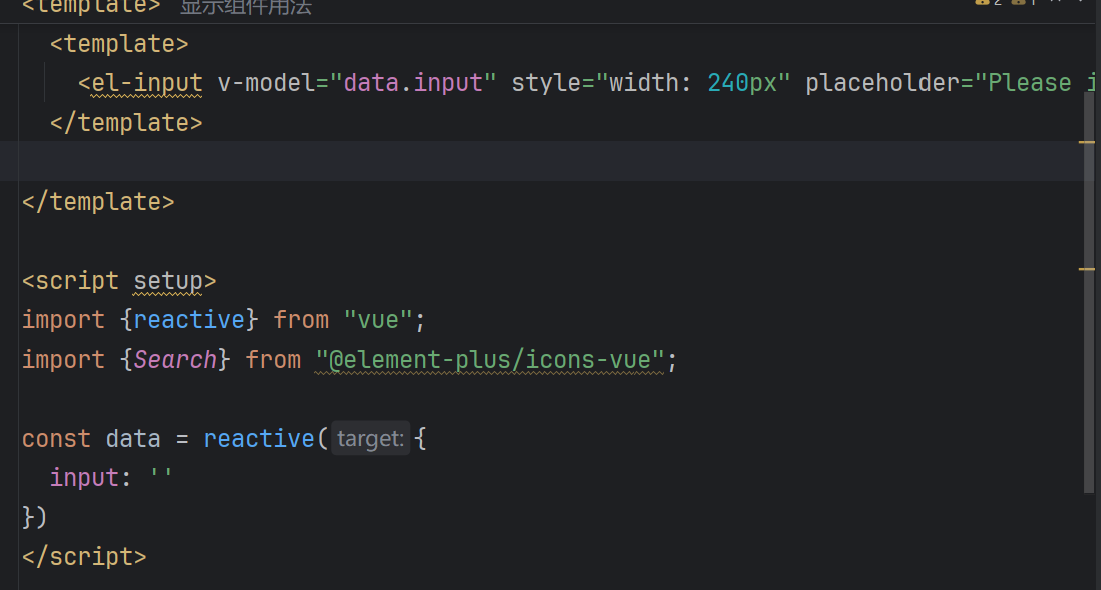Click the target: inlay parameter hint
Screen dimensions: 1101x590
[371, 439]
